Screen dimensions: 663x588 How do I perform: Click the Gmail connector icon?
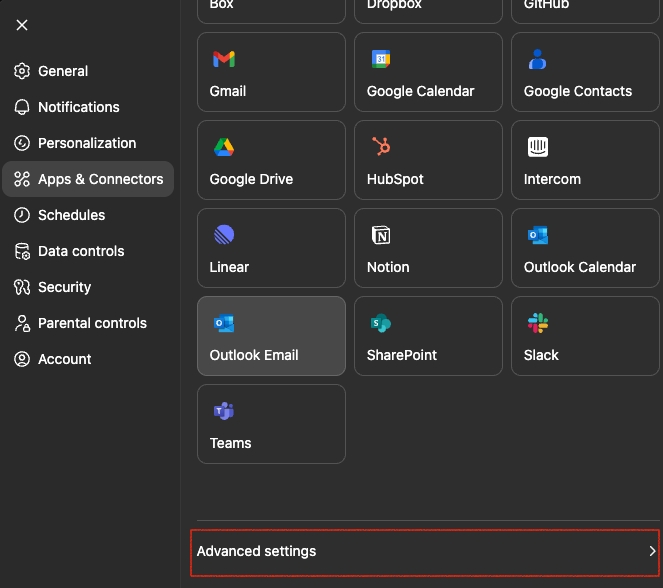[x=224, y=60]
